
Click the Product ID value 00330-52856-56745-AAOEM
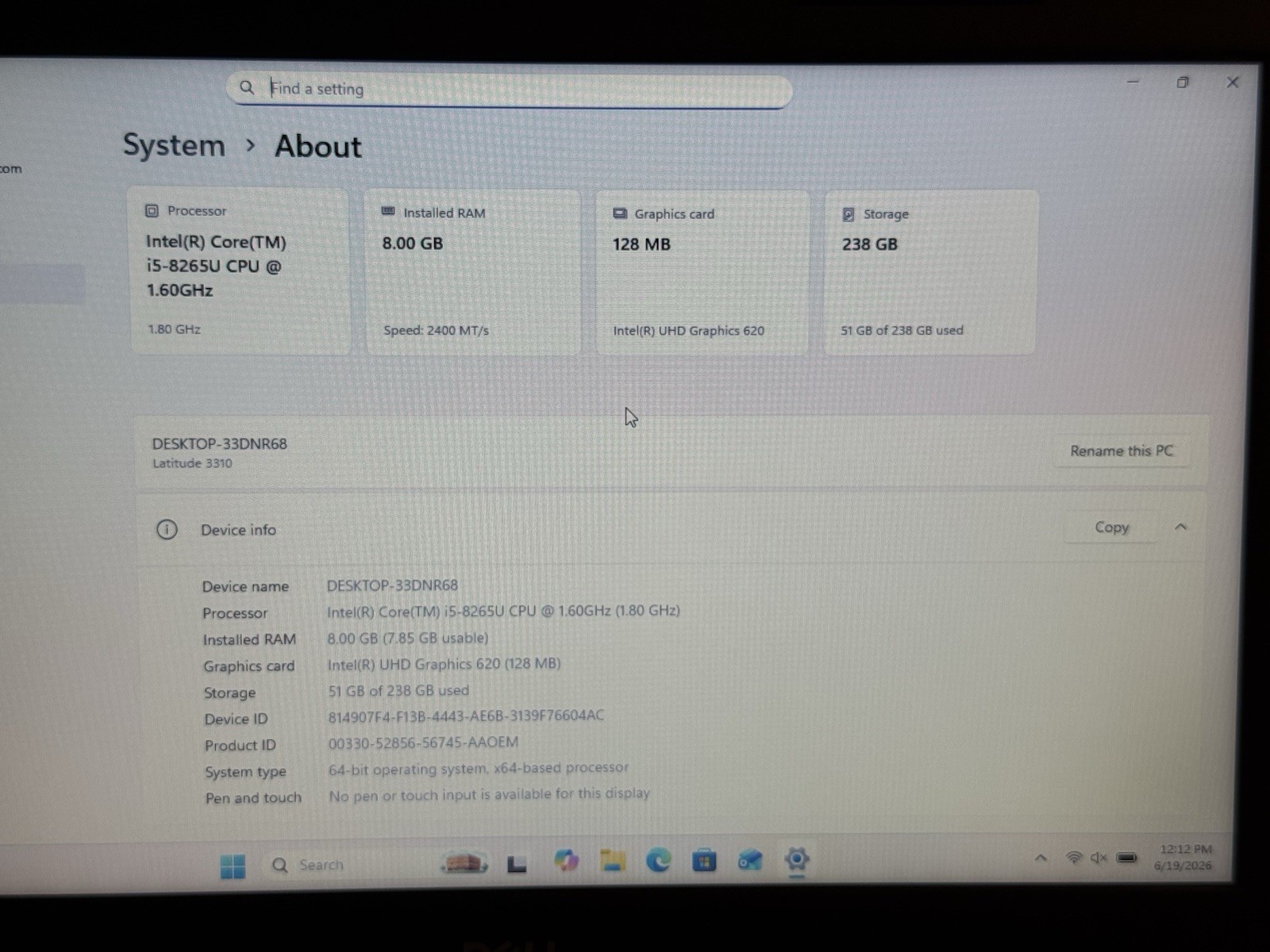coord(423,743)
